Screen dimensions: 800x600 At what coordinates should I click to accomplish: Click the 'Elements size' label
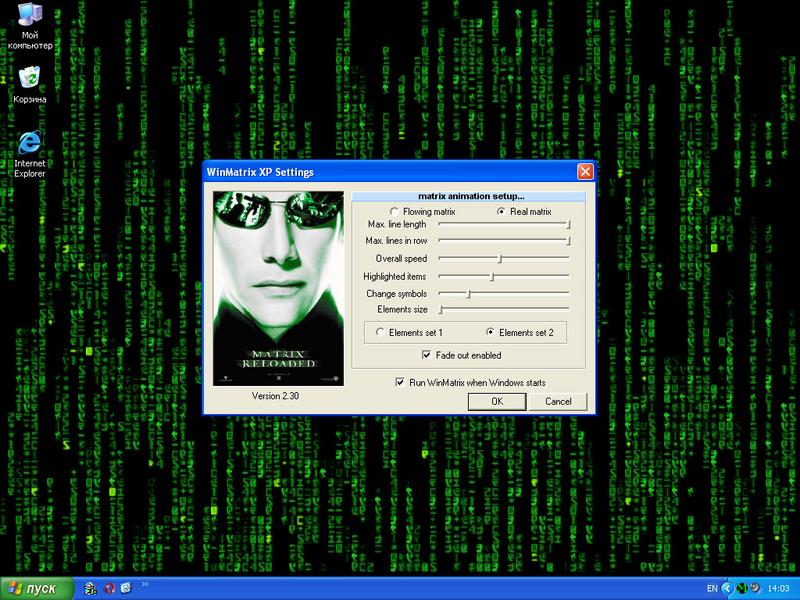(x=402, y=309)
